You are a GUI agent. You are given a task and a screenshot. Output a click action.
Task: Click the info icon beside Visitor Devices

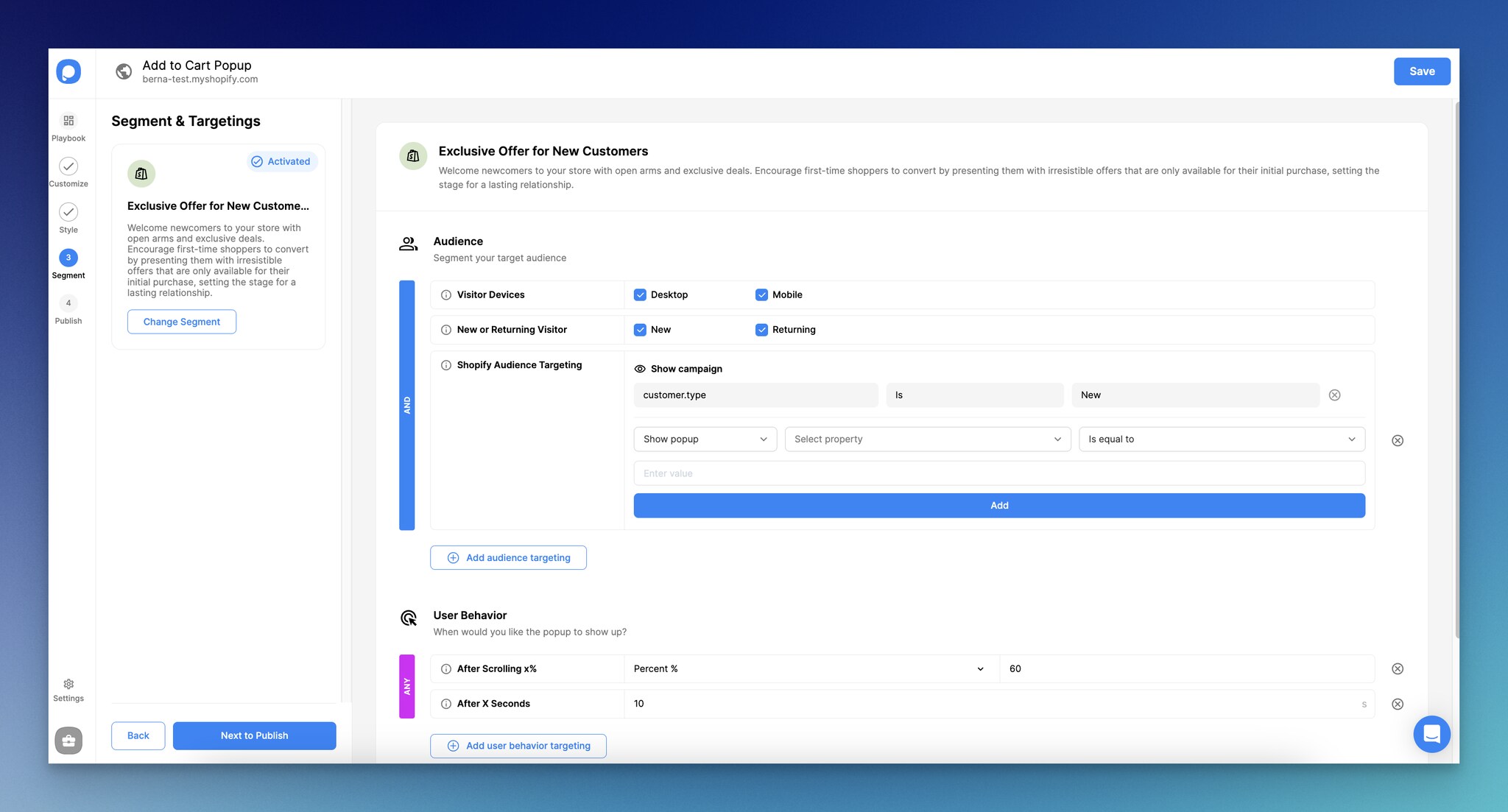coord(445,294)
